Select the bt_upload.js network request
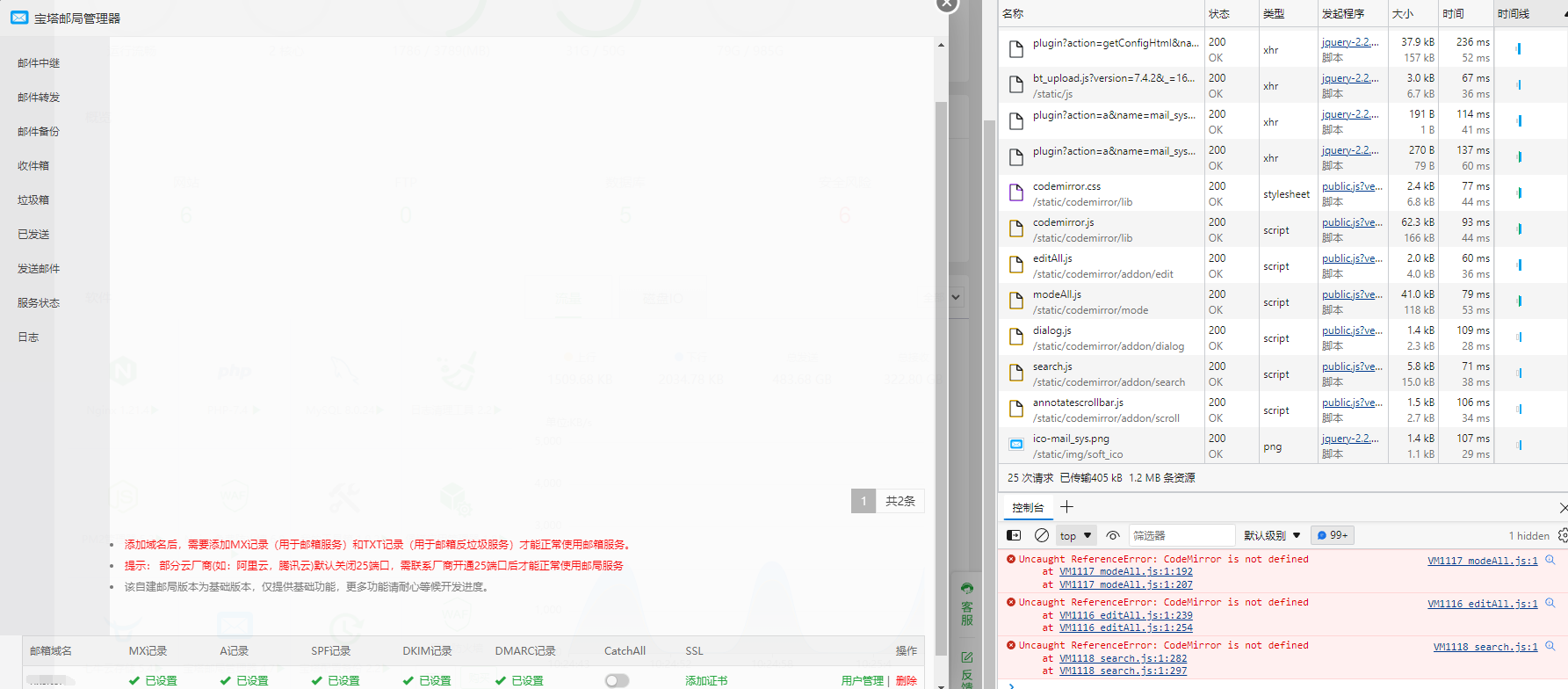The width and height of the screenshot is (1568, 689). tap(1283, 85)
